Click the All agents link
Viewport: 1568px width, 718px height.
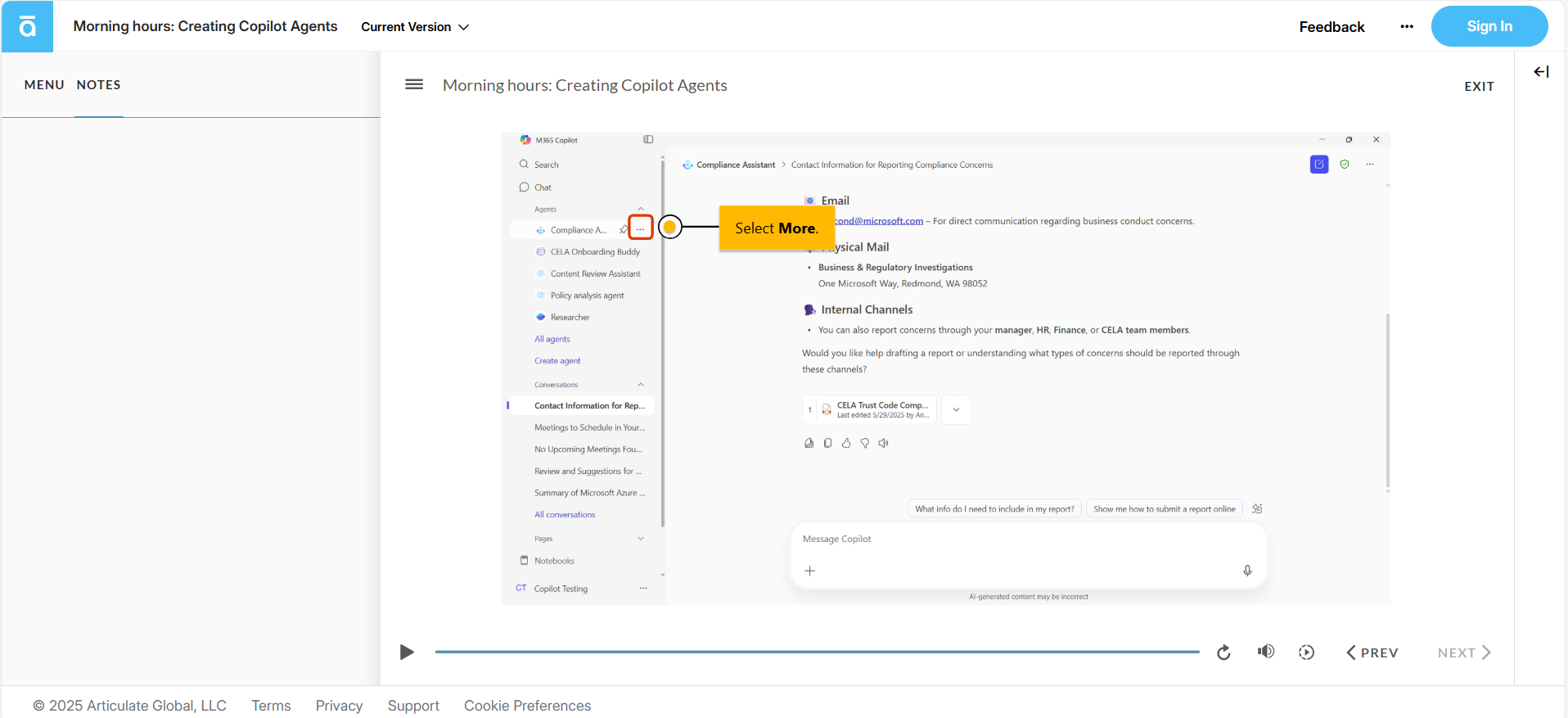(552, 339)
